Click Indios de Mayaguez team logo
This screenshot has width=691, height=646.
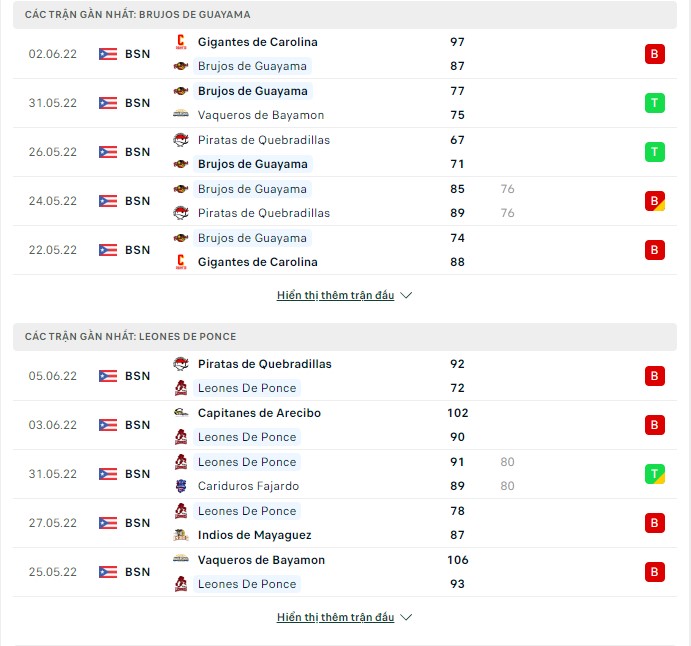tap(181, 535)
